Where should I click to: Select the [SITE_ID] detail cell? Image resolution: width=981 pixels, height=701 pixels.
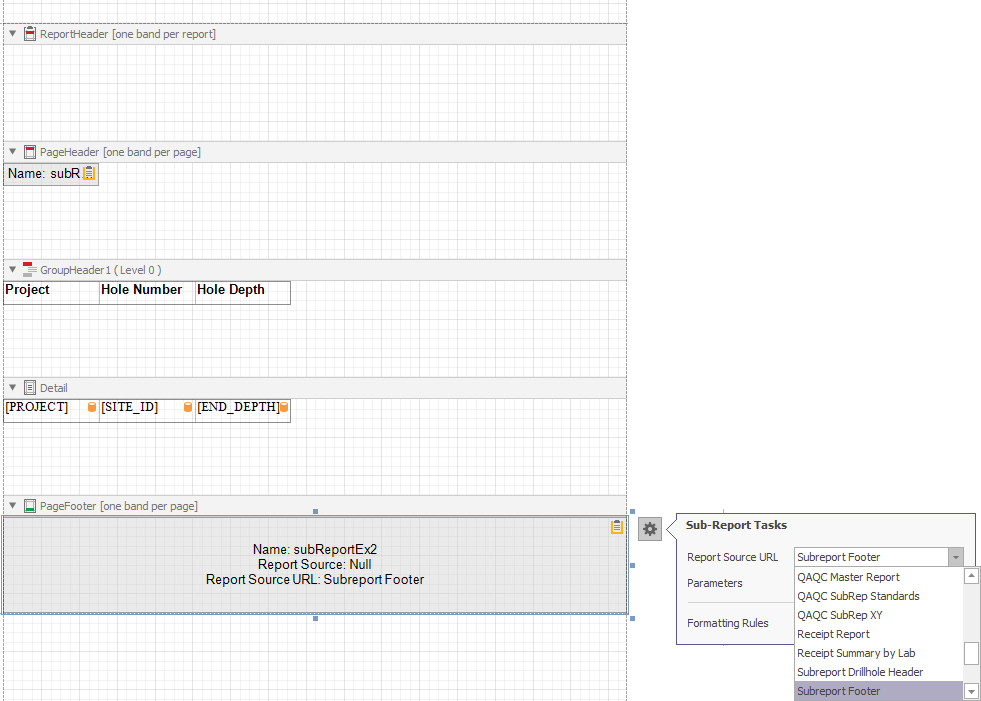click(x=148, y=411)
